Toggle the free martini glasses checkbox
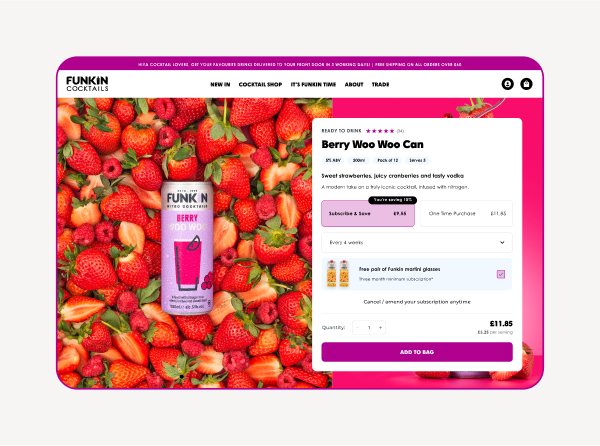The image size is (600, 446). (x=501, y=274)
